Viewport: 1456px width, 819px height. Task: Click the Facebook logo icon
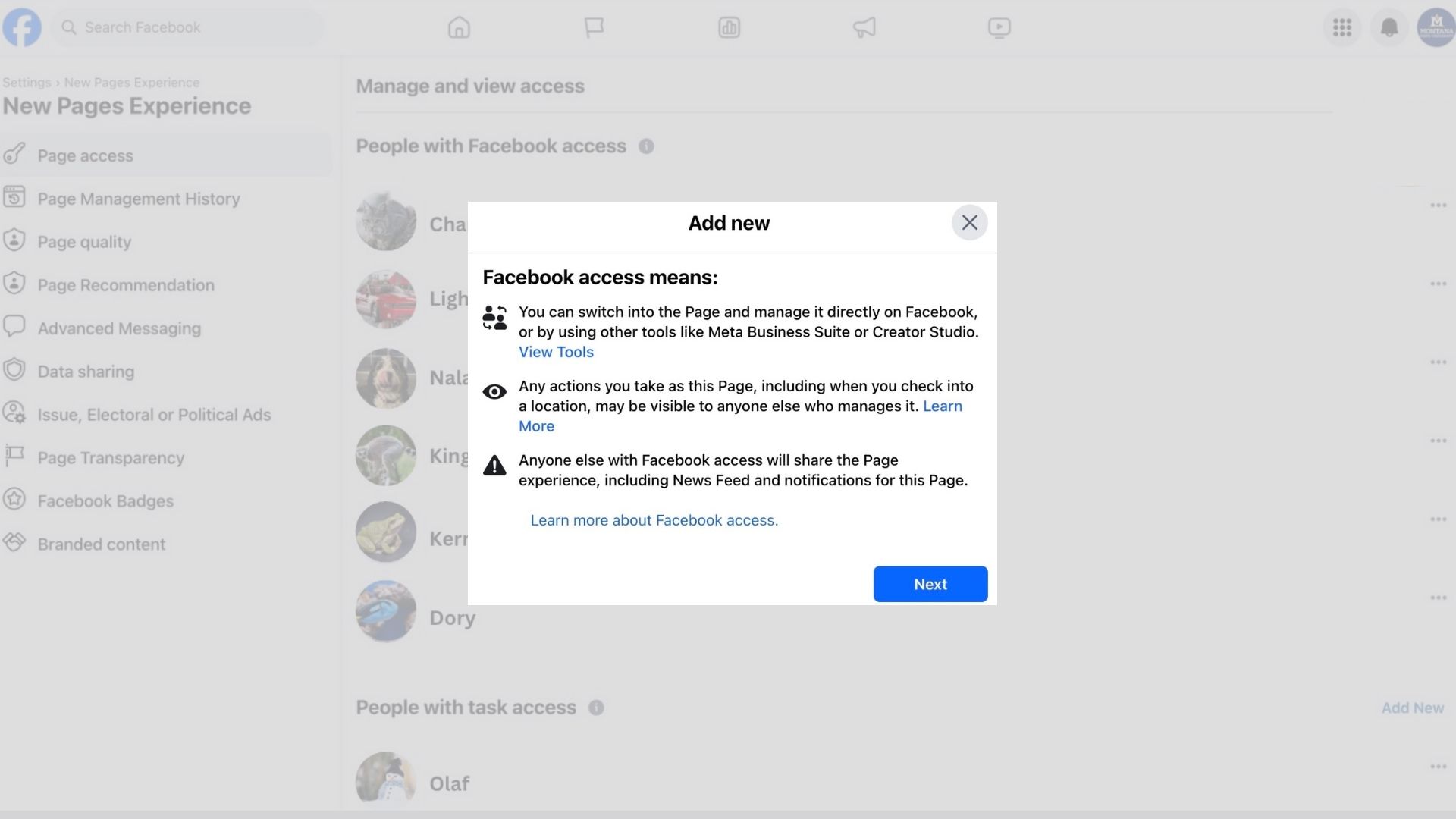click(x=21, y=26)
